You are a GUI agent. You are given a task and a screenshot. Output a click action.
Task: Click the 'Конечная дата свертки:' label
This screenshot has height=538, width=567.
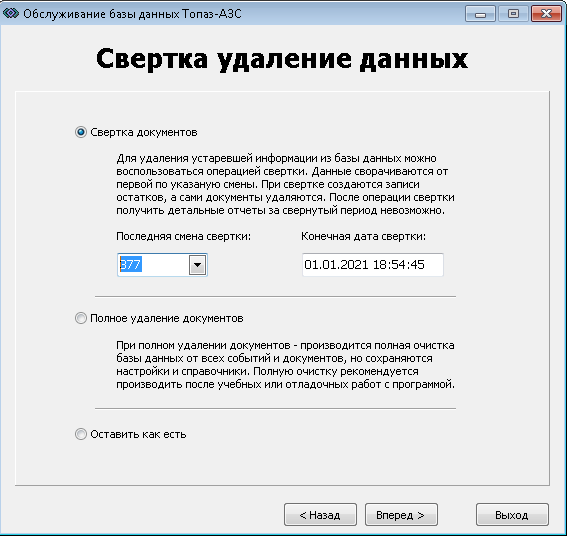[x=363, y=236]
